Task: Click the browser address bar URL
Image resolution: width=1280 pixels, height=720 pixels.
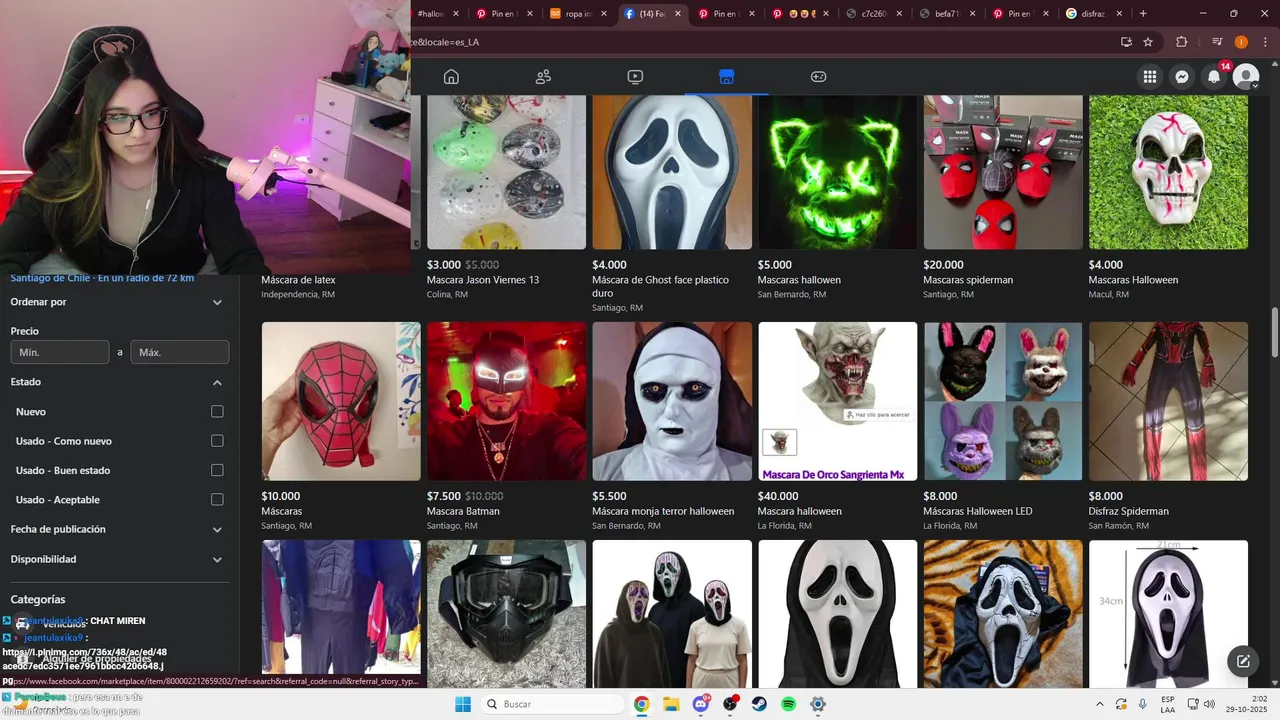Action: tap(760, 42)
